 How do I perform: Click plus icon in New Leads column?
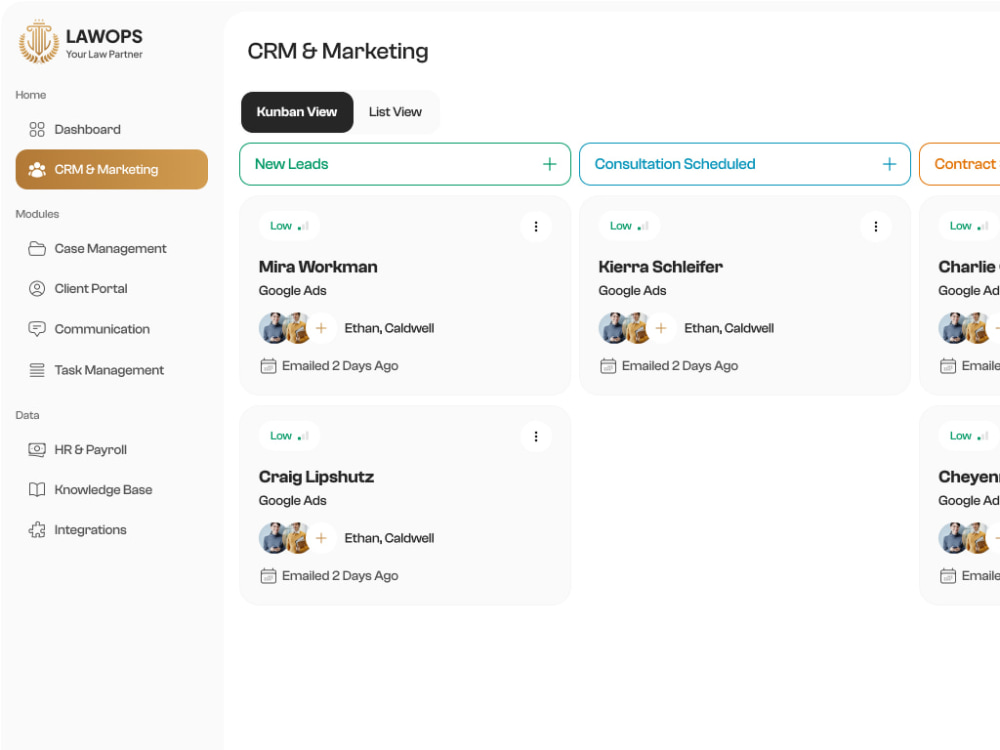[x=549, y=165]
